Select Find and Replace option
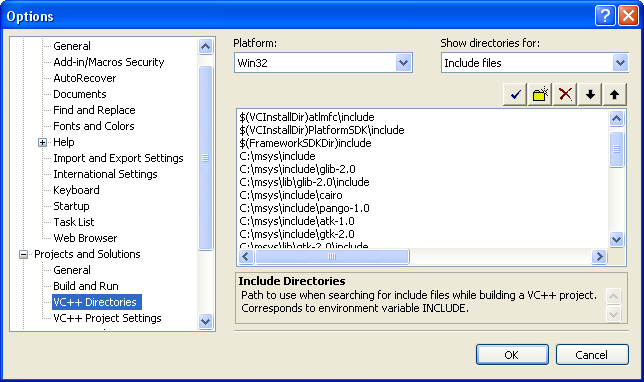644x382 pixels. coord(94,110)
